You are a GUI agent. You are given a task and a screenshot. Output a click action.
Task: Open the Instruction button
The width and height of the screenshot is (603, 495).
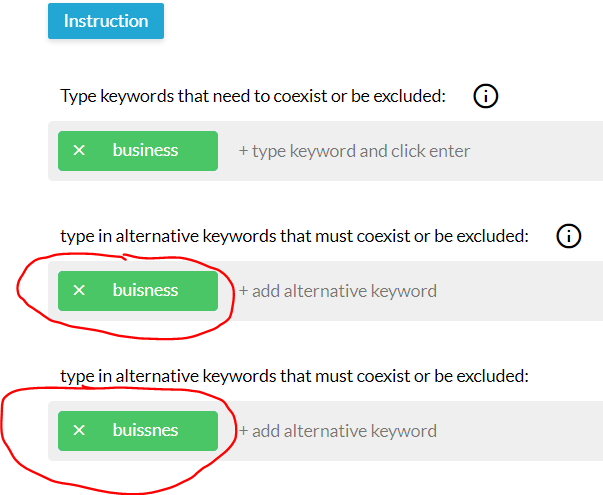(x=106, y=21)
